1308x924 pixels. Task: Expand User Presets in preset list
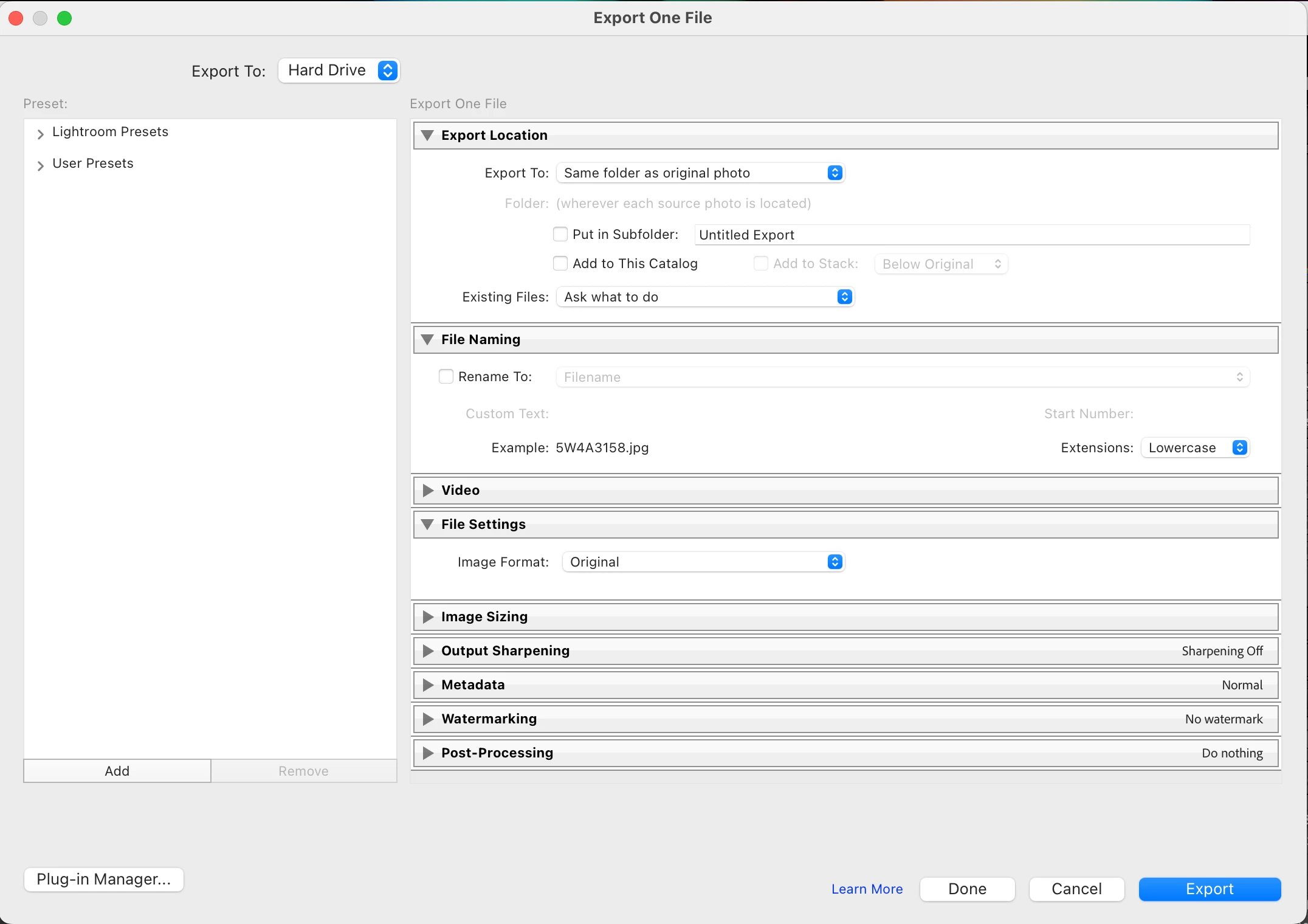coord(41,165)
